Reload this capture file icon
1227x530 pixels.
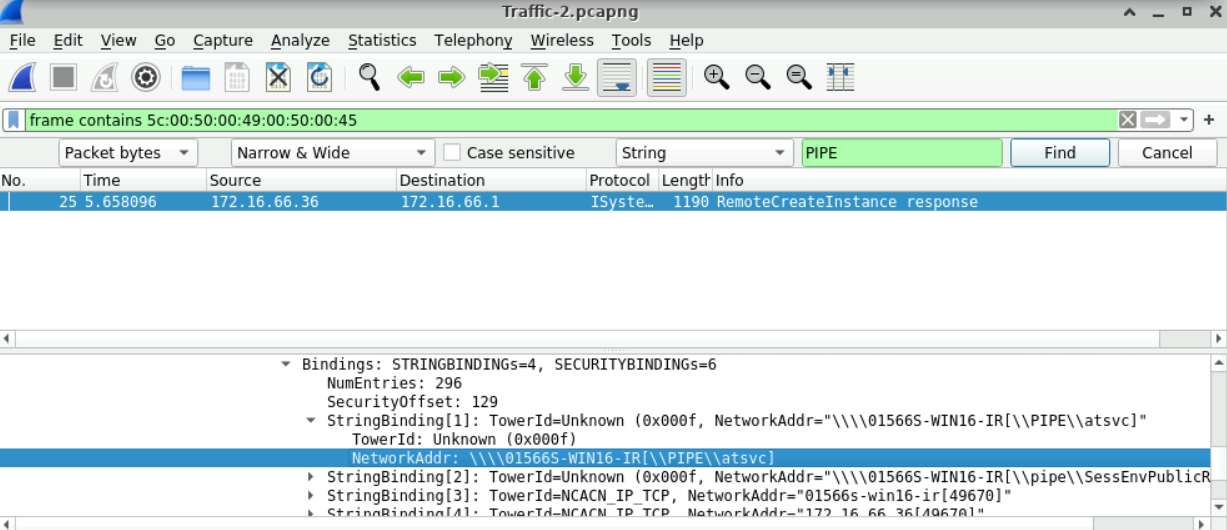319,77
